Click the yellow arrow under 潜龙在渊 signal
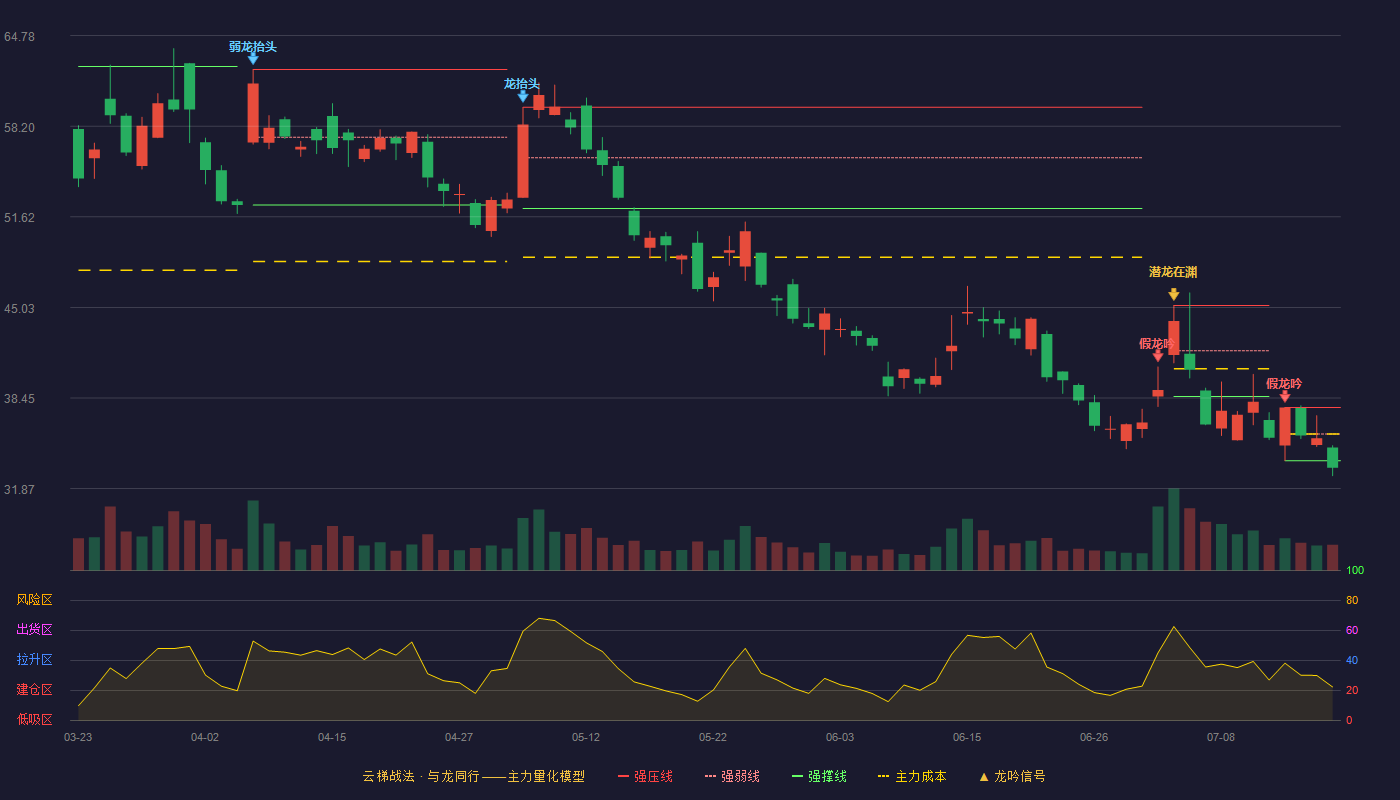This screenshot has height=800, width=1400. (1174, 295)
